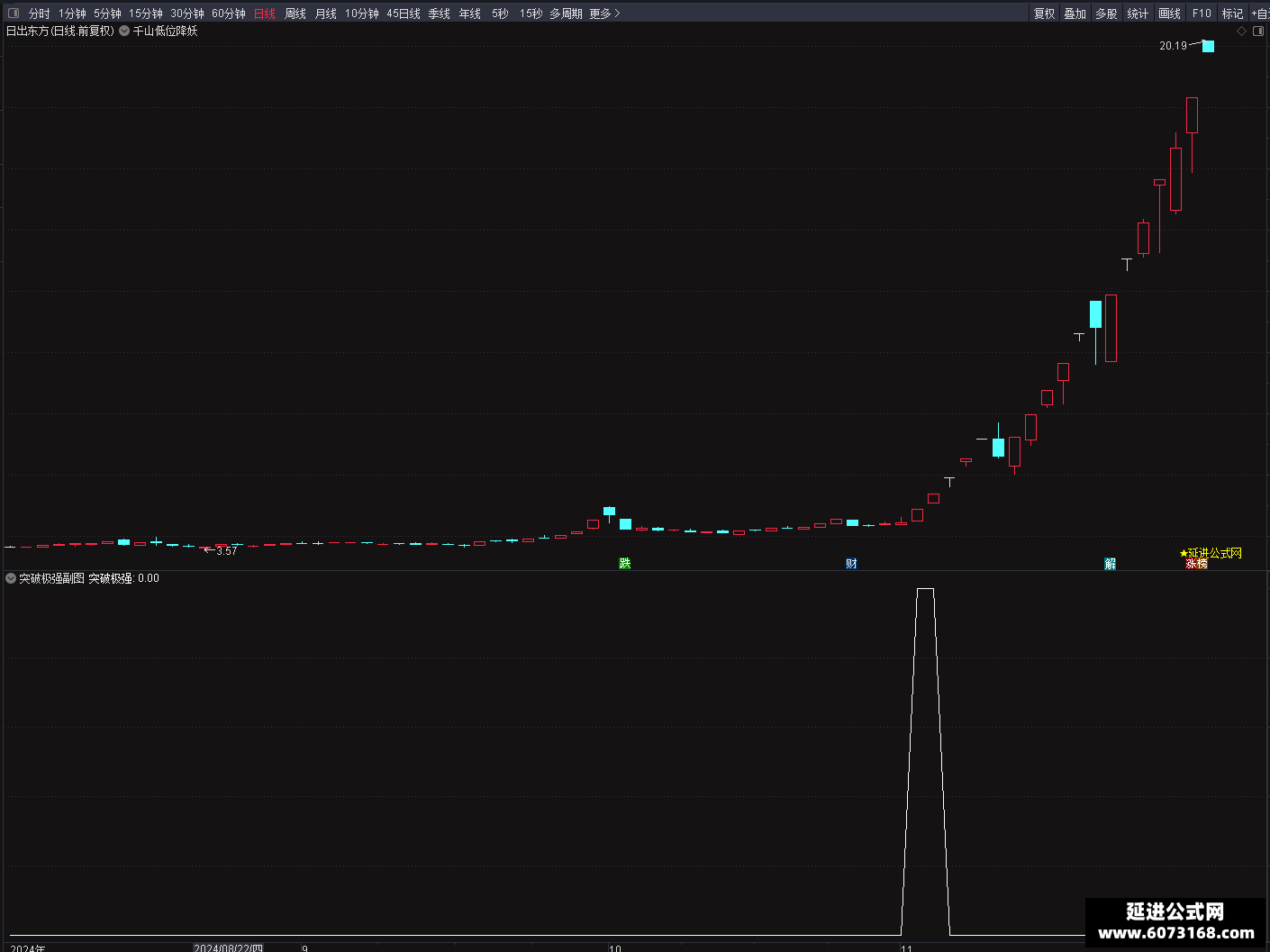Click the 解 marker on timeline
Screen dimensions: 1270x952
pos(1110,563)
